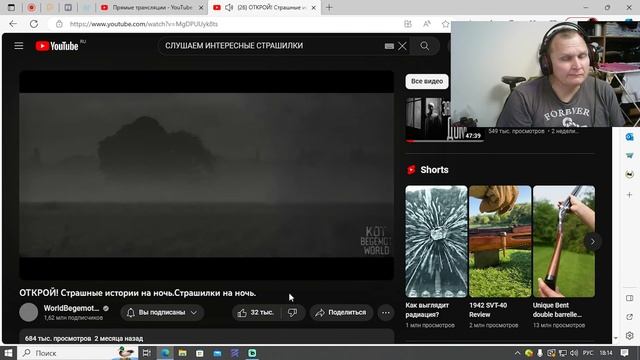Image resolution: width=640 pixels, height=360 pixels.
Task: Open the on-screen keyboard in search box
Action: [389, 46]
